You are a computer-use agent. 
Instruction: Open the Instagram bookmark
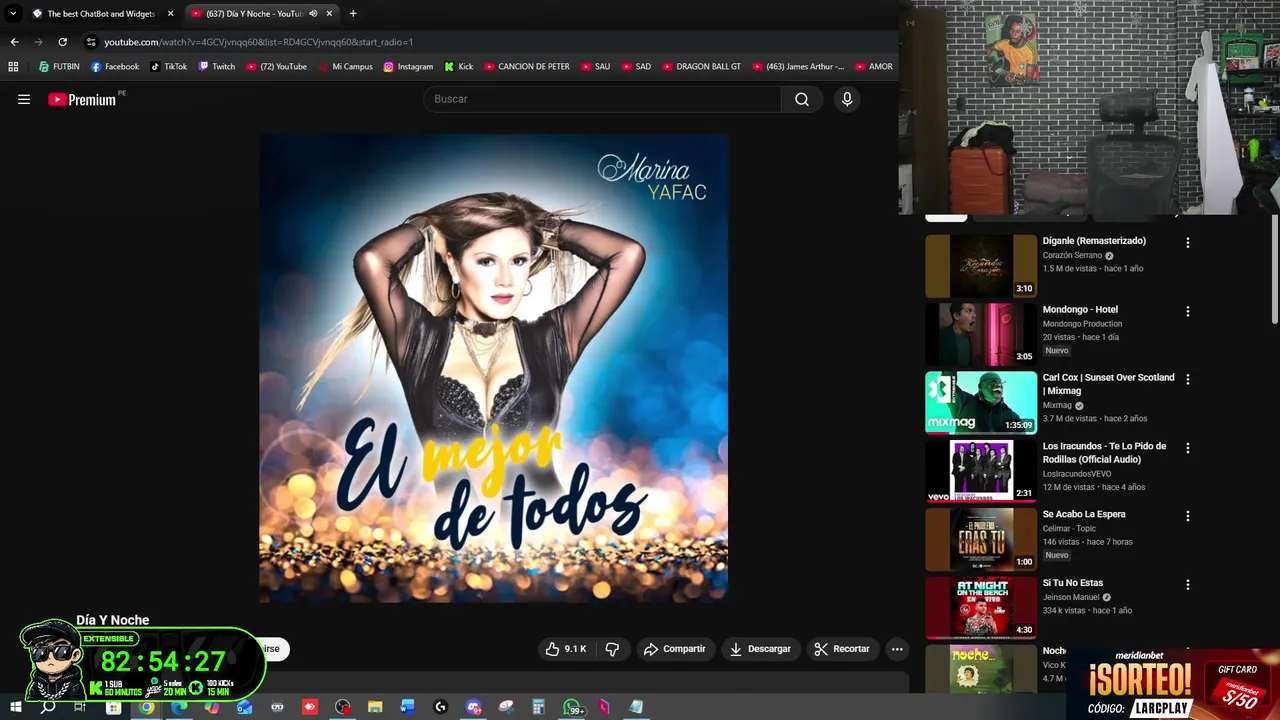point(408,67)
